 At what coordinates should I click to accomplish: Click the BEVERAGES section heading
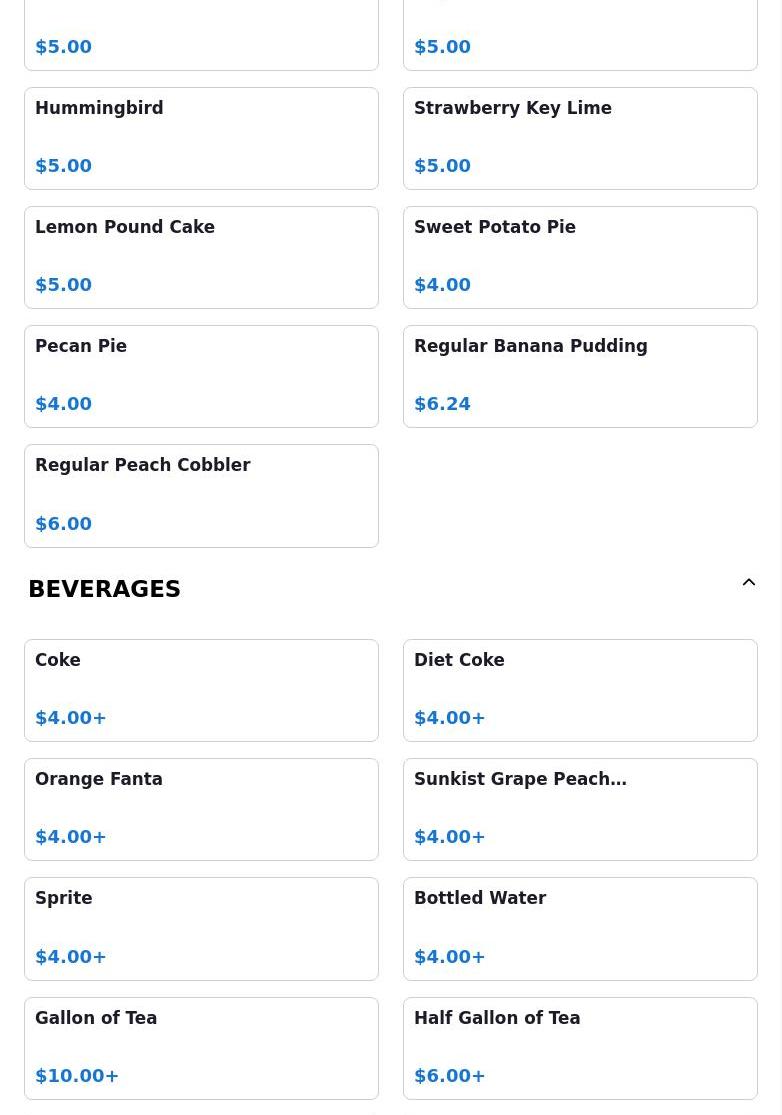tap(105, 589)
